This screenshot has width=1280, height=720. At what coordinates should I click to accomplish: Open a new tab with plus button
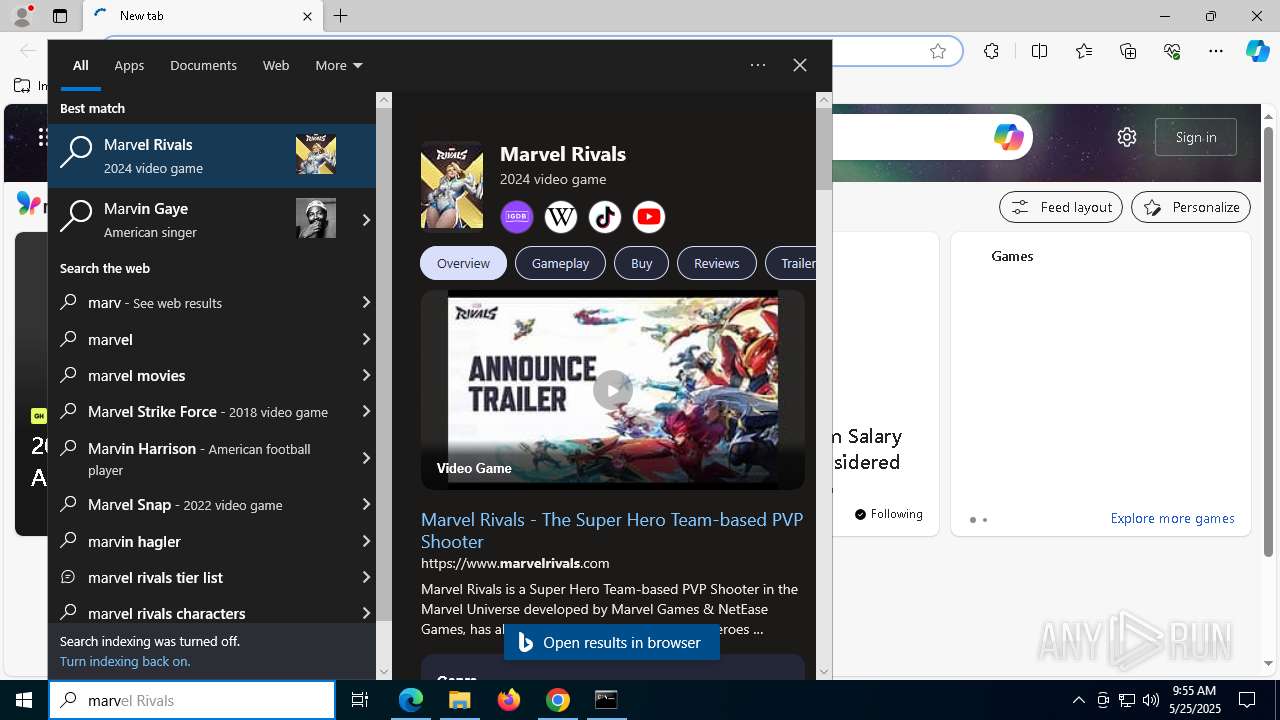click(x=340, y=16)
